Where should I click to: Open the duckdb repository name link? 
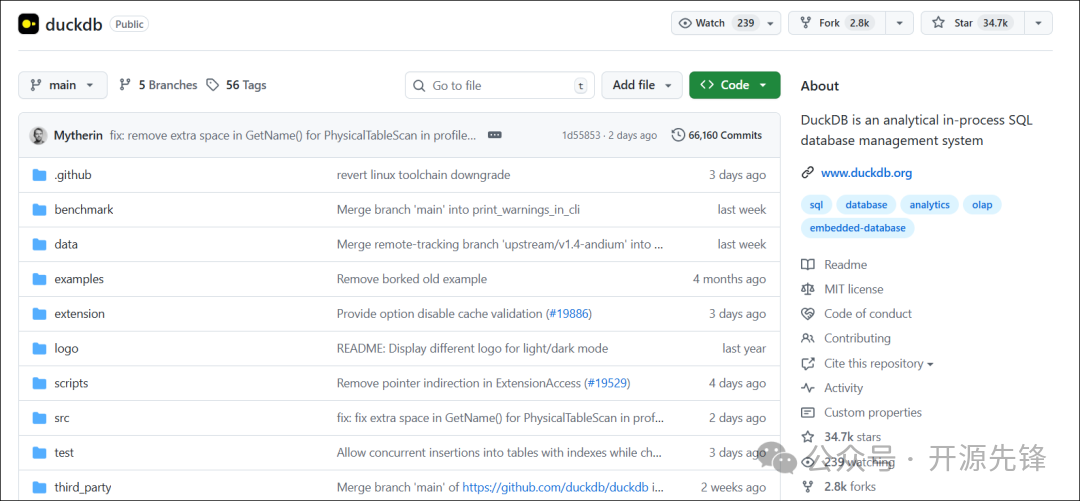click(74, 24)
